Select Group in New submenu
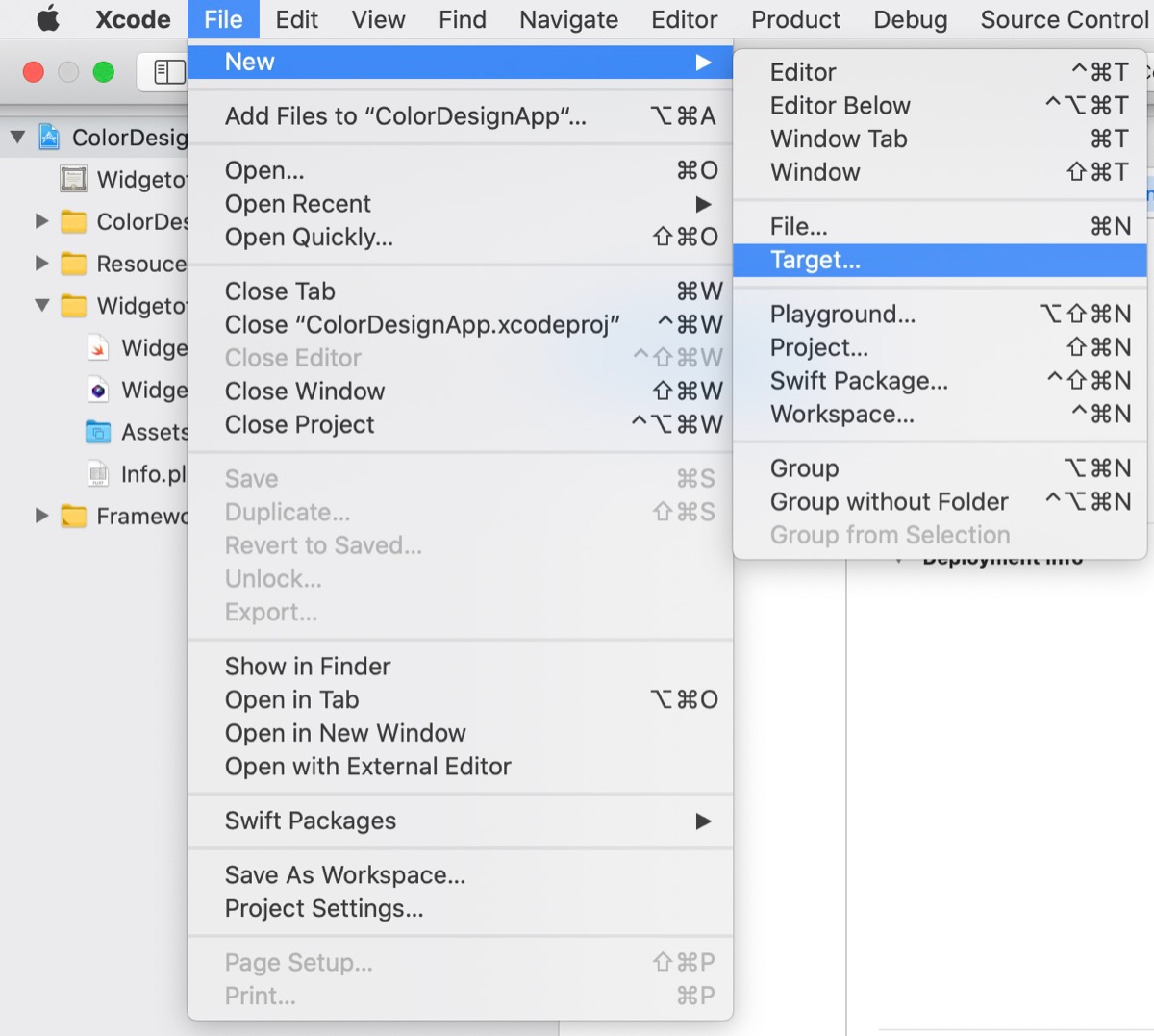 coord(940,468)
